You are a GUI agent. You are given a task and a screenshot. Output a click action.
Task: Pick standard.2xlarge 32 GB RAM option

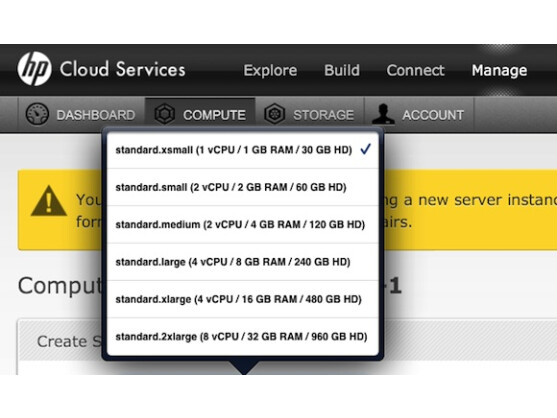(243, 337)
